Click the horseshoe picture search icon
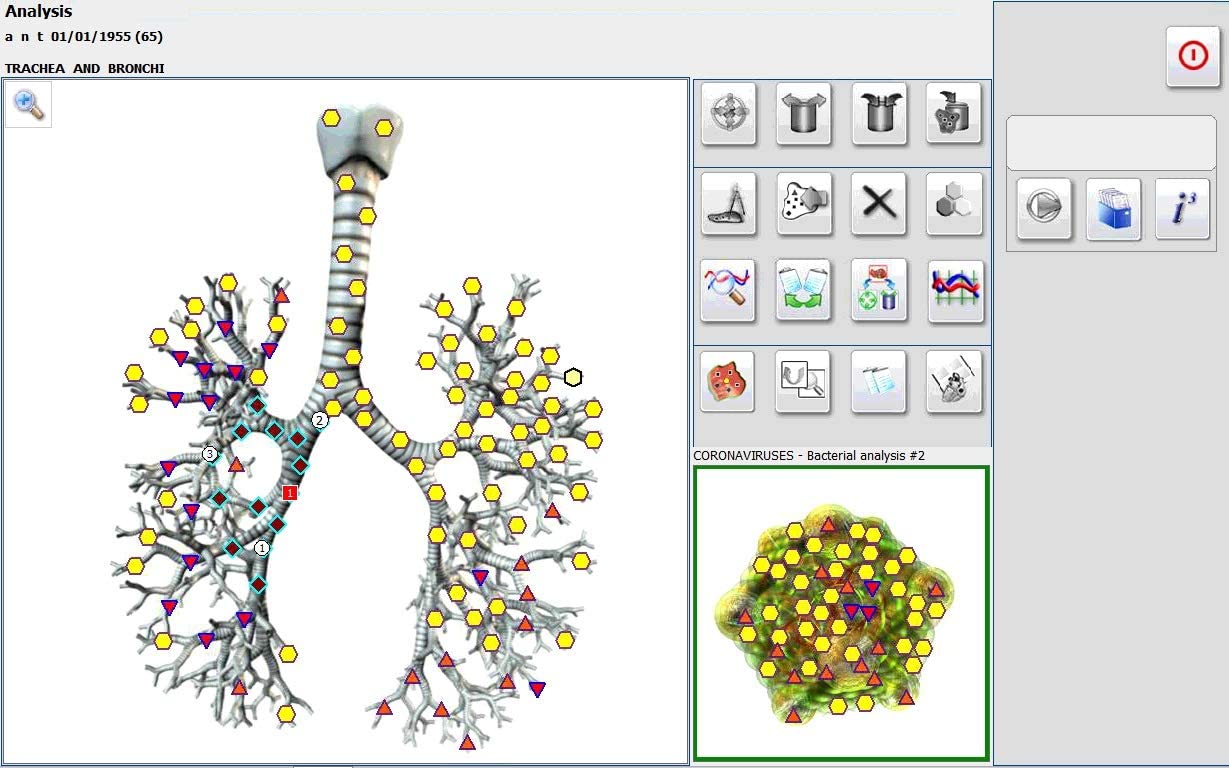Screen dimensions: 1229x768 [x=804, y=382]
